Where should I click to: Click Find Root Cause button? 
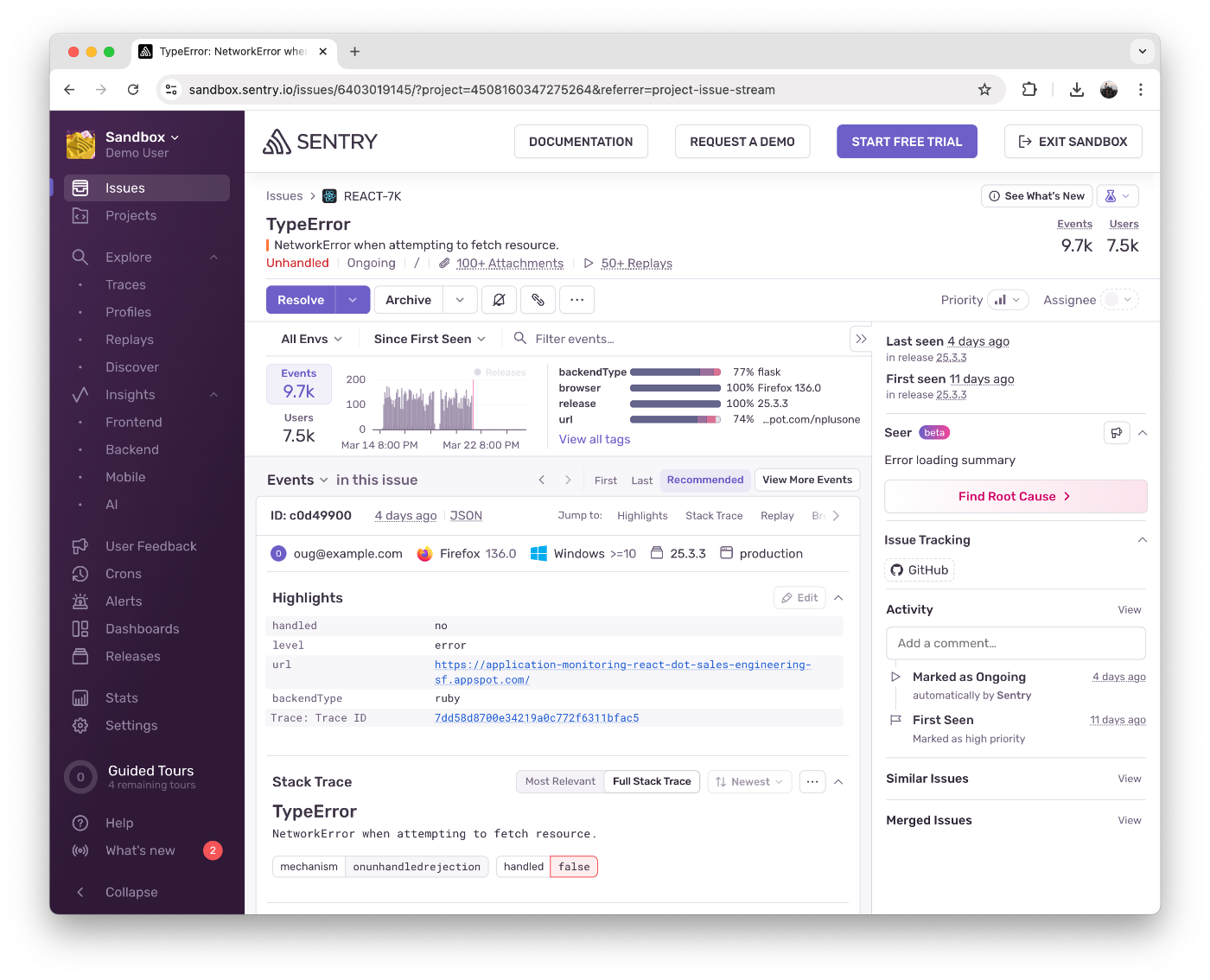1016,496
